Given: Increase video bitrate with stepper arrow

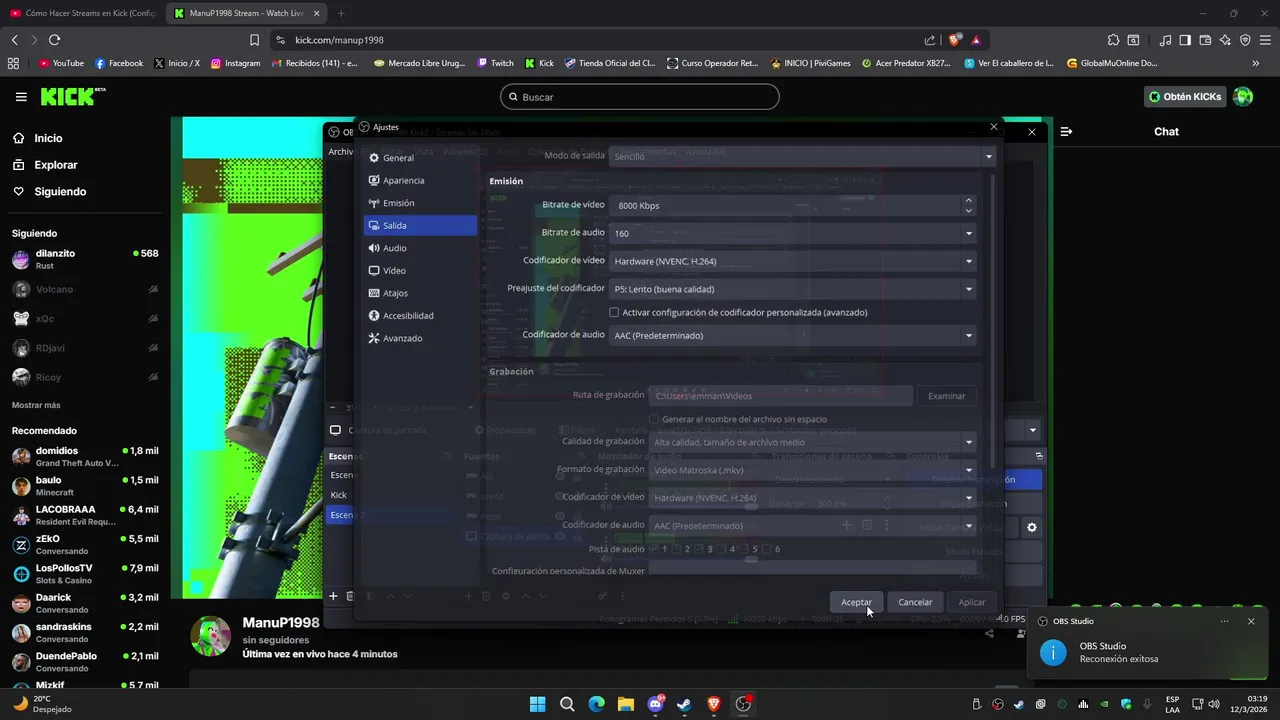Looking at the screenshot, I should coord(968,200).
